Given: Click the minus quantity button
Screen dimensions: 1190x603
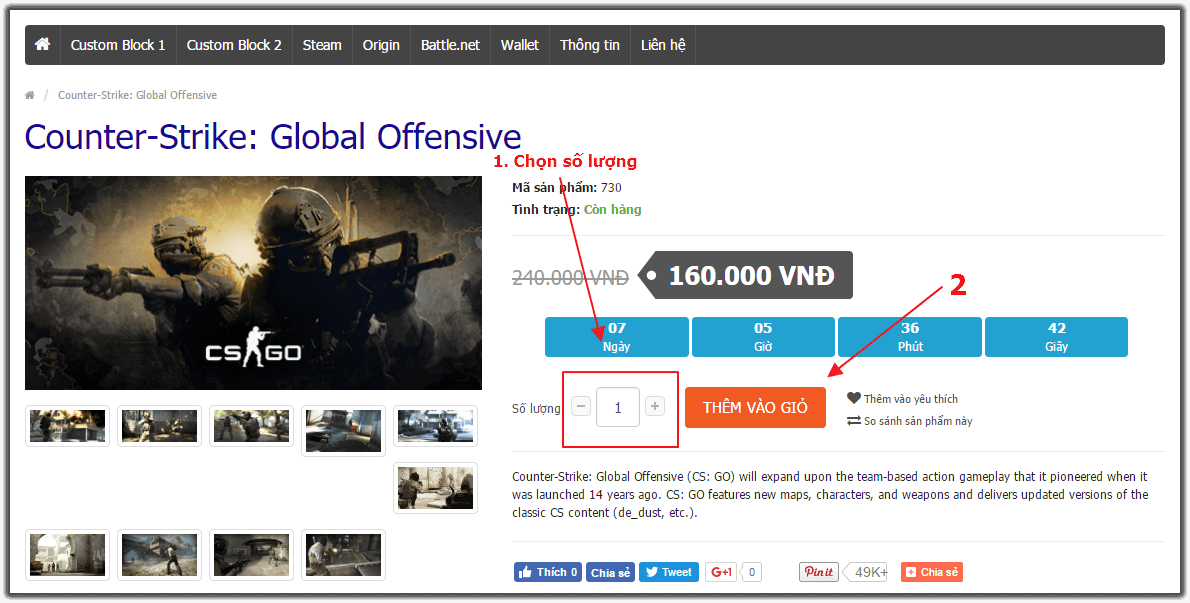Looking at the screenshot, I should 581,407.
